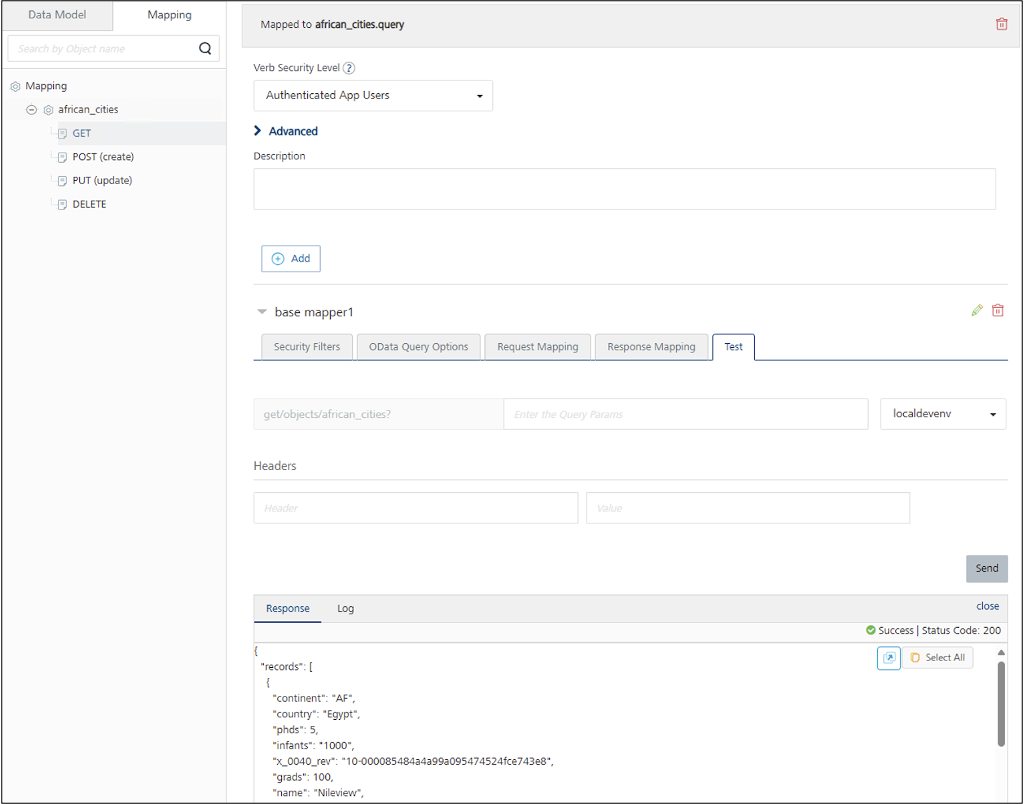Switch to the Data Model tab

(x=57, y=15)
